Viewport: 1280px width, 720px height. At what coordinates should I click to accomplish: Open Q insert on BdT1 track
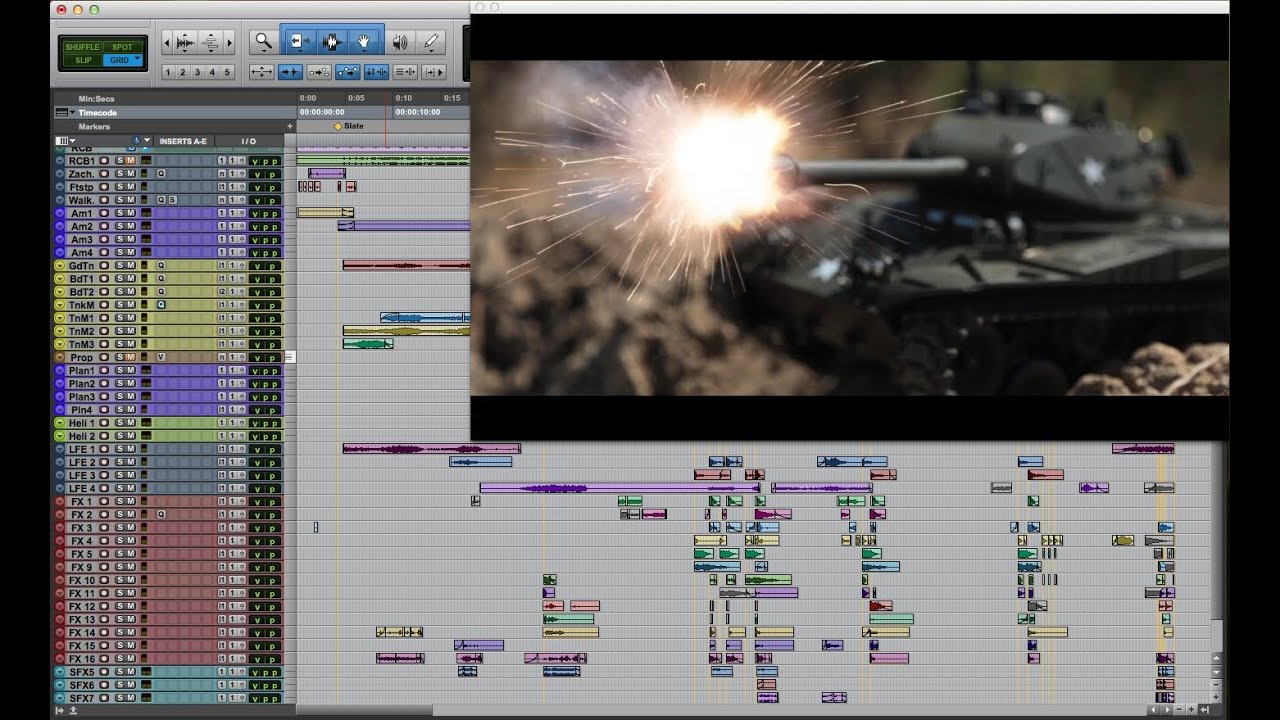pyautogui.click(x=161, y=279)
